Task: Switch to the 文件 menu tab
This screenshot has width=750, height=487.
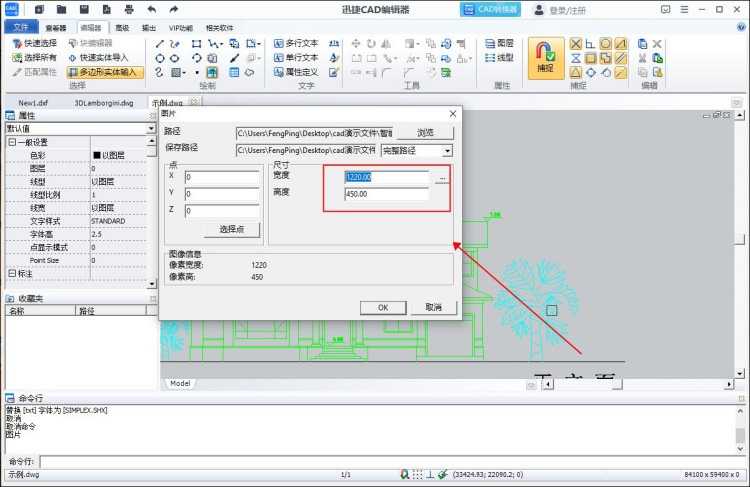Action: (21, 27)
